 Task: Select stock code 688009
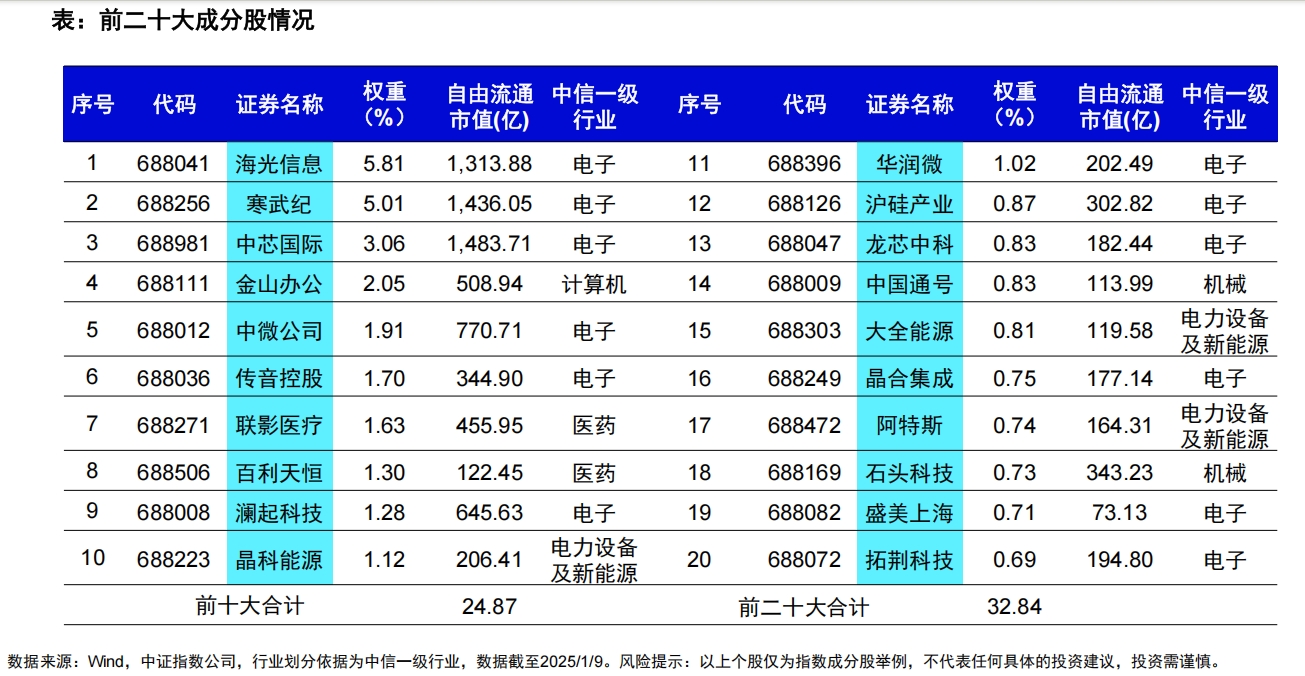(x=805, y=284)
